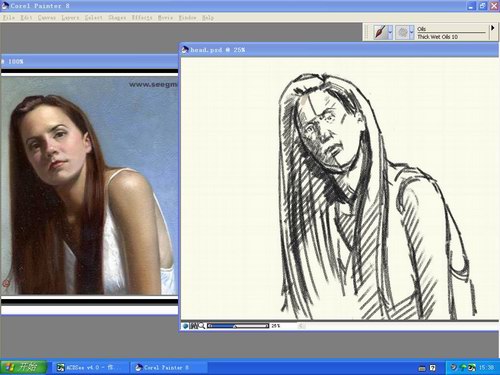500x375 pixels.
Task: Open the File menu
Action: point(8,17)
